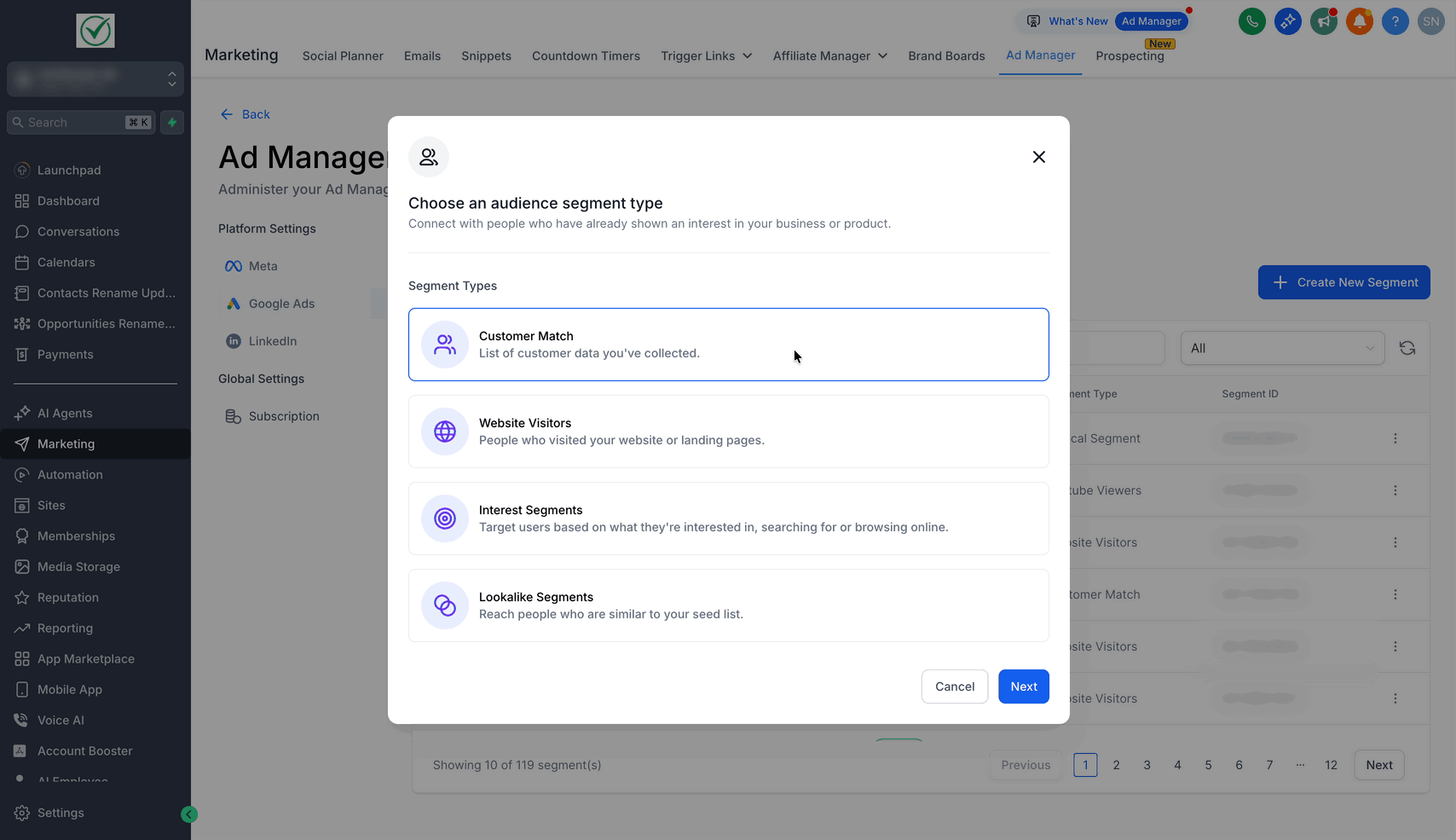The image size is (1456, 840).
Task: Open the Social Planner tab
Action: [343, 56]
